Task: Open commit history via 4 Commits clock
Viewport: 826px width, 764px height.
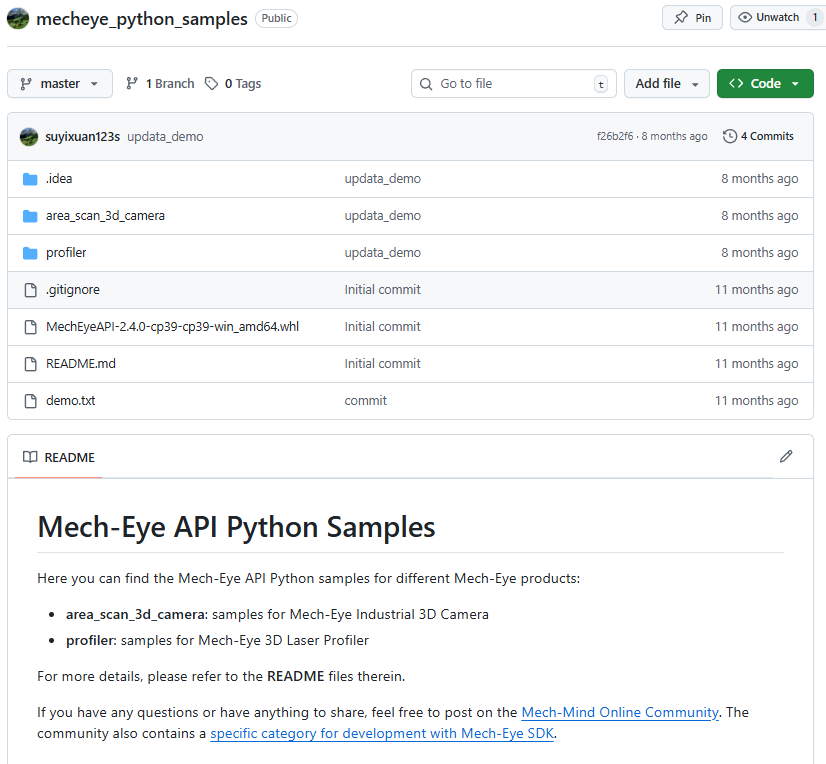Action: point(758,137)
